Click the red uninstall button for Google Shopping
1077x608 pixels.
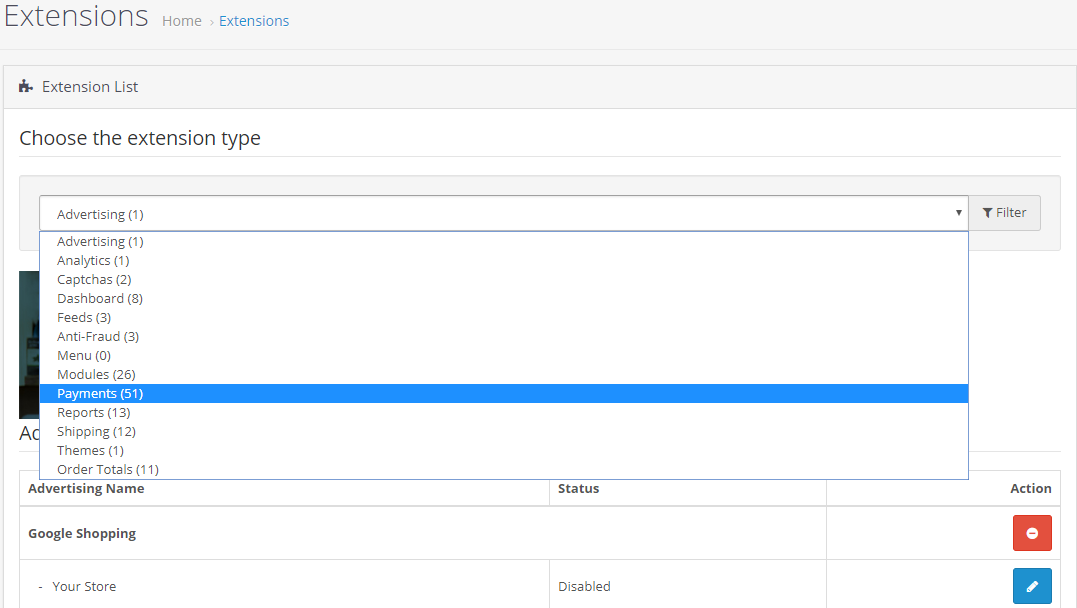click(1032, 533)
